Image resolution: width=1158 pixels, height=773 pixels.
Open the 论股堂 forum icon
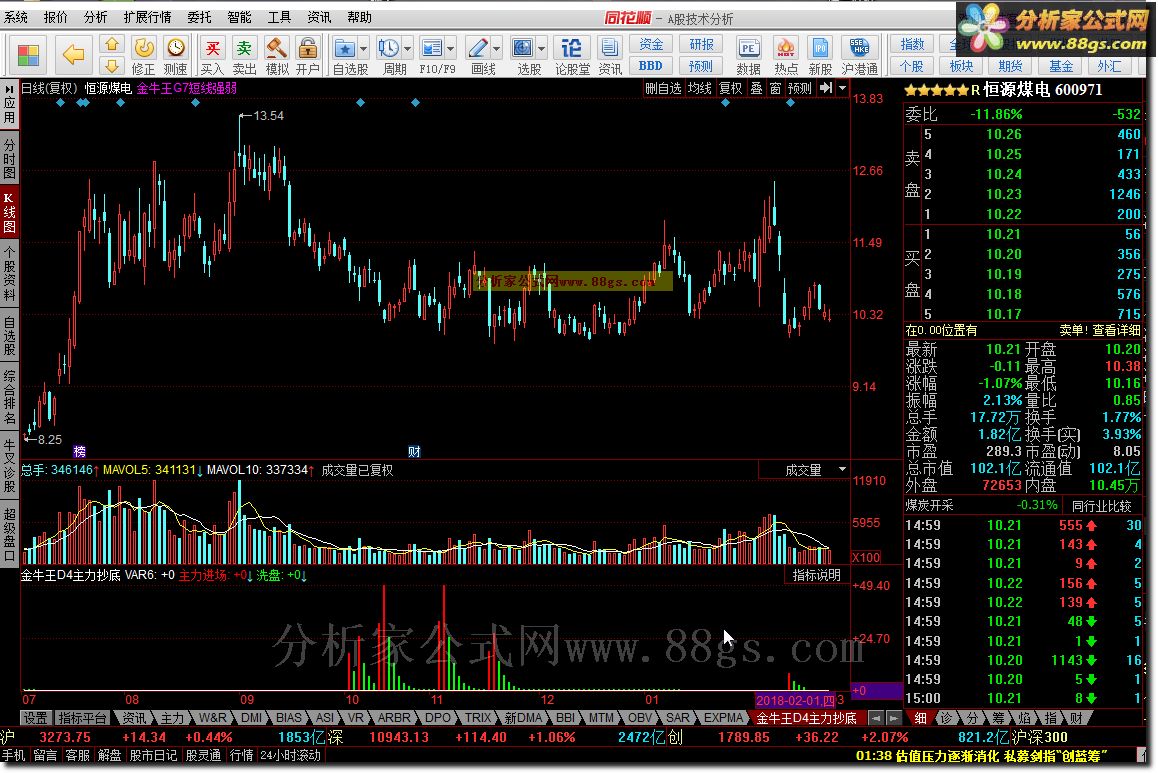coord(572,55)
